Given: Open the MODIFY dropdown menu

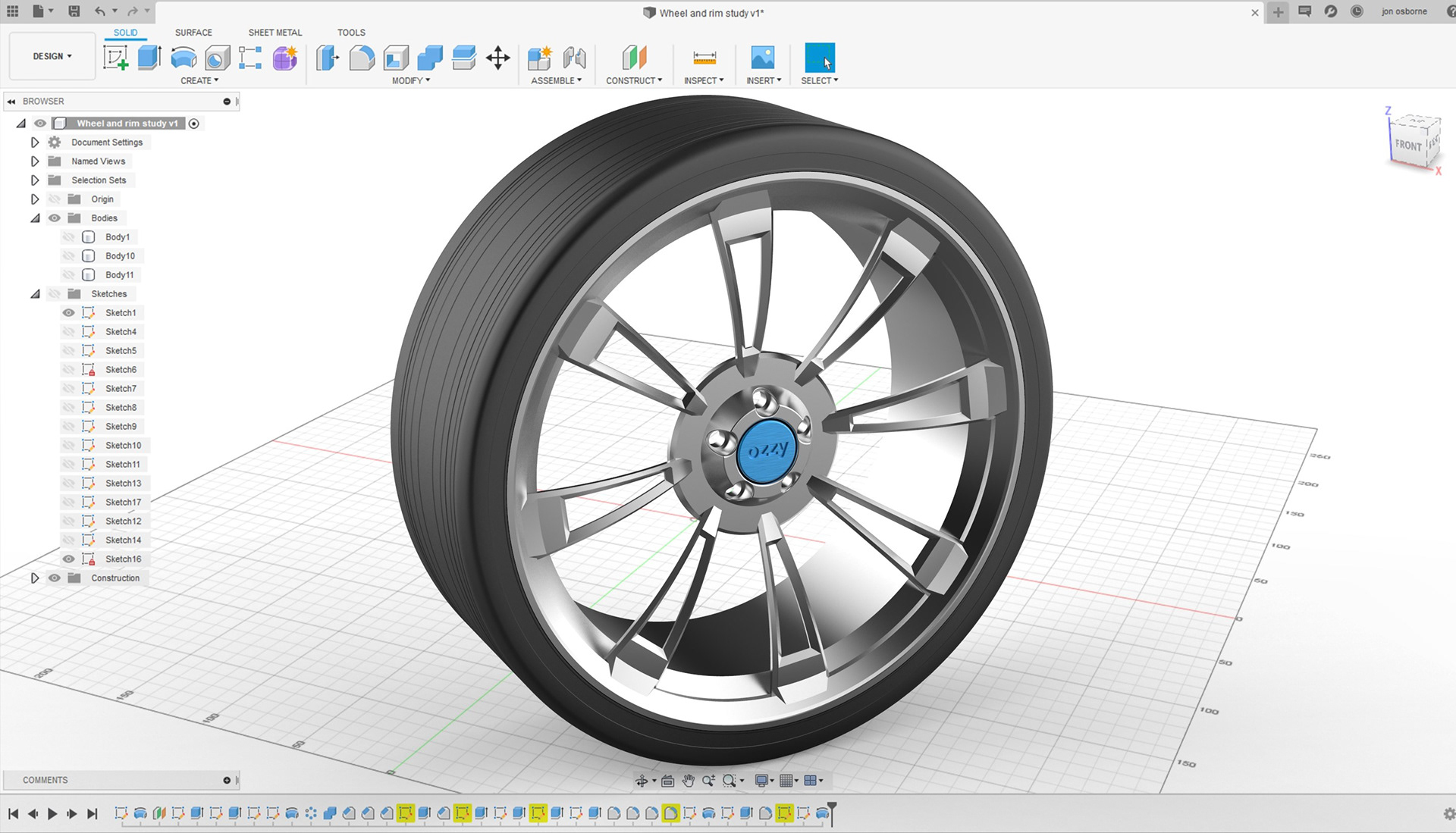Looking at the screenshot, I should pyautogui.click(x=411, y=80).
